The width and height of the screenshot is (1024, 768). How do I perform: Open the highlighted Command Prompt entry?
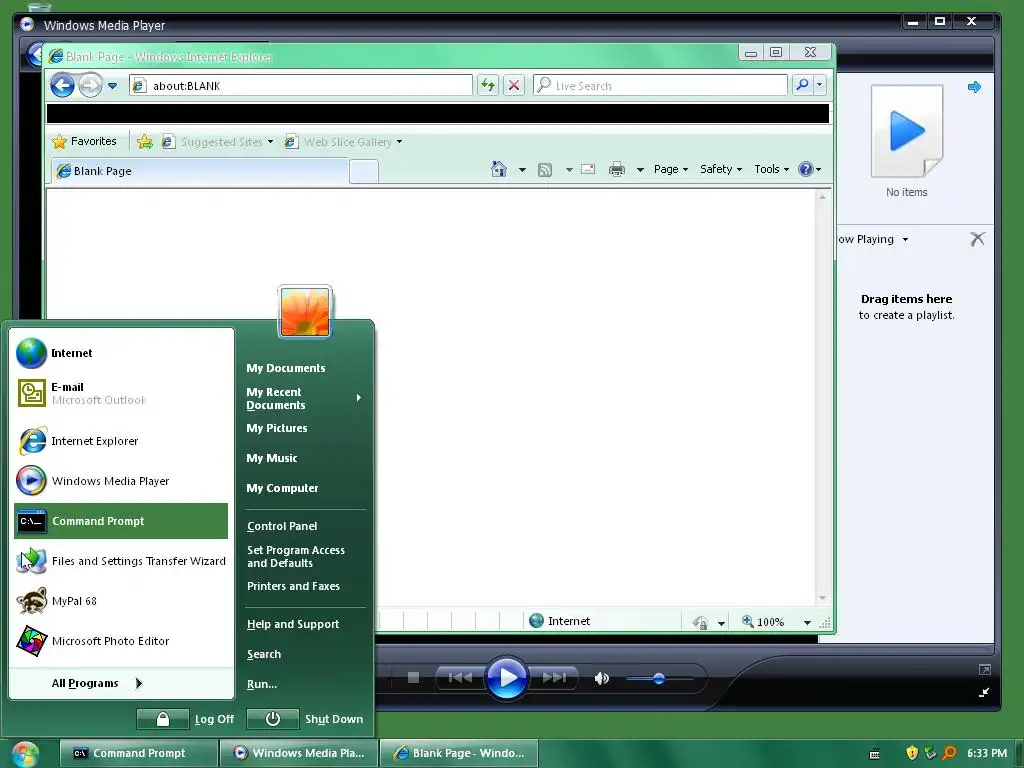pyautogui.click(x=121, y=521)
